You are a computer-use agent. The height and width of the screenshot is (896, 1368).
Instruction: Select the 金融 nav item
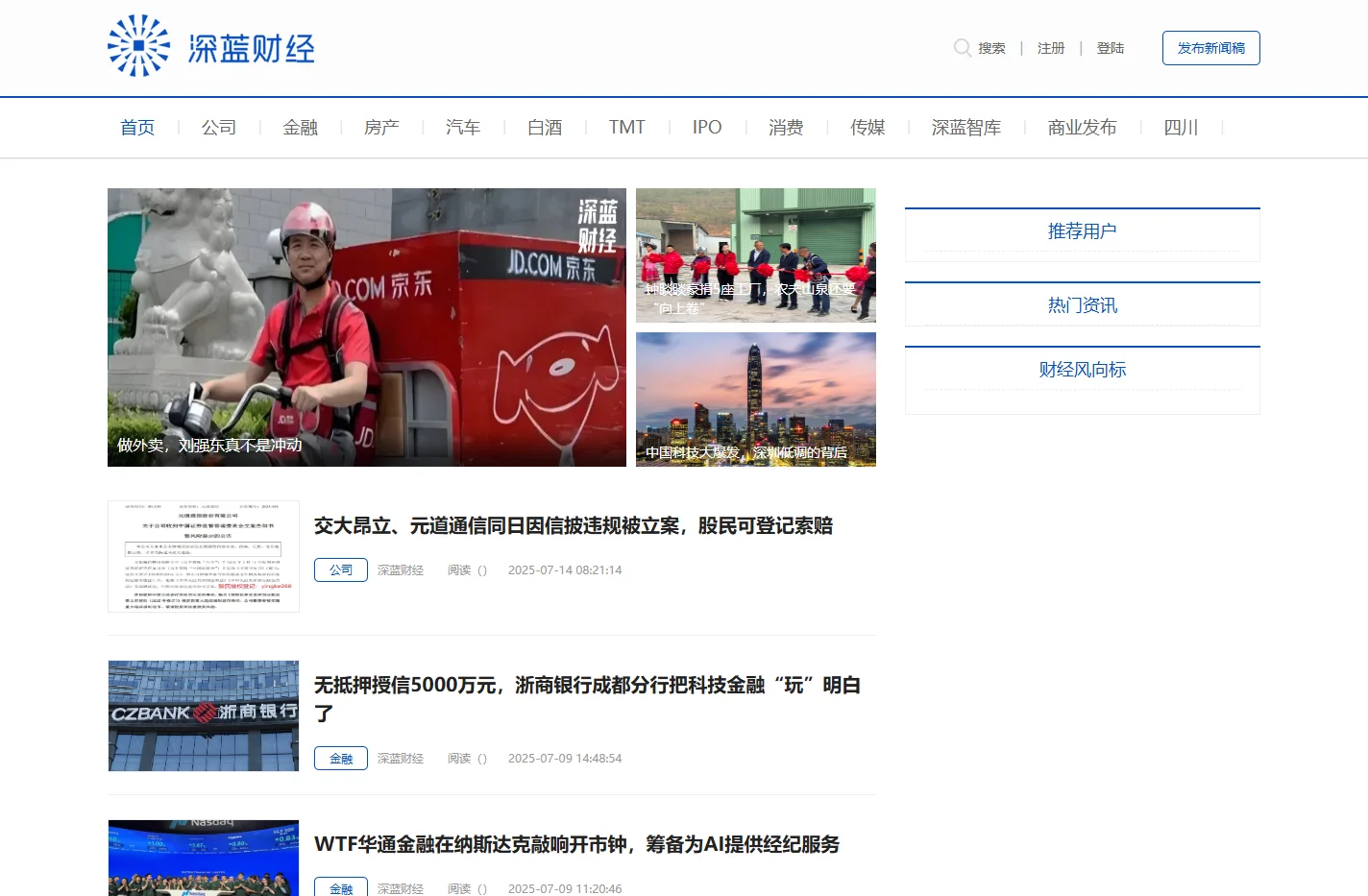(x=301, y=128)
